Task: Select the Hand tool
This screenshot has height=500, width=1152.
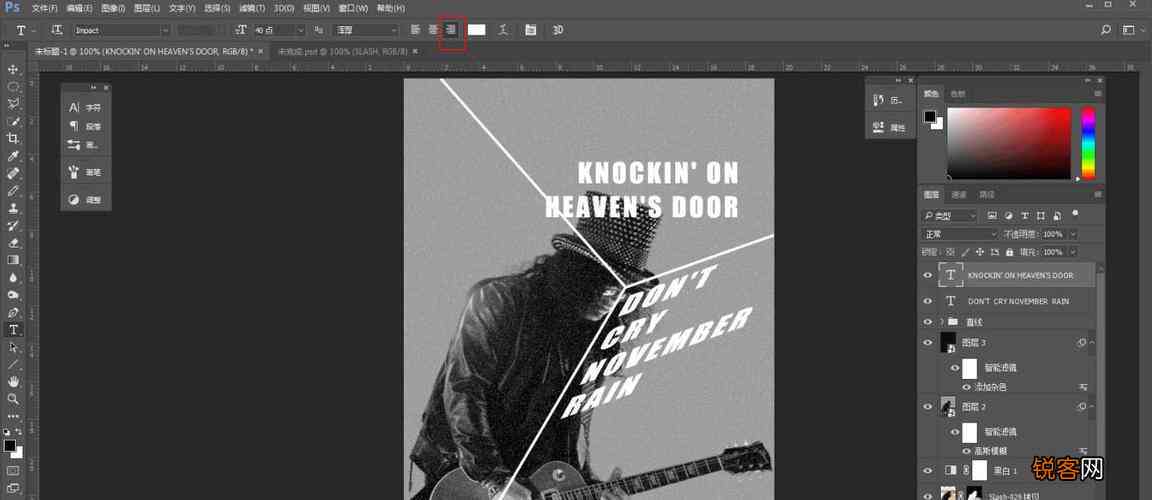Action: click(12, 382)
